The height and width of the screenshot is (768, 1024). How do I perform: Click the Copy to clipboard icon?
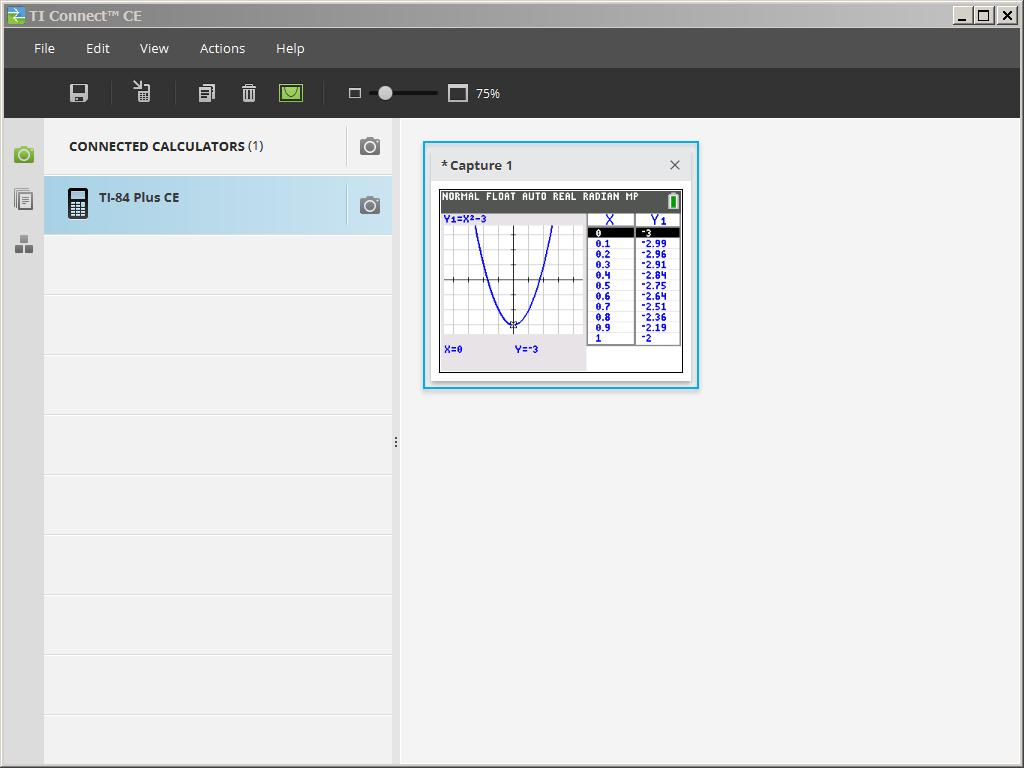[x=207, y=93]
